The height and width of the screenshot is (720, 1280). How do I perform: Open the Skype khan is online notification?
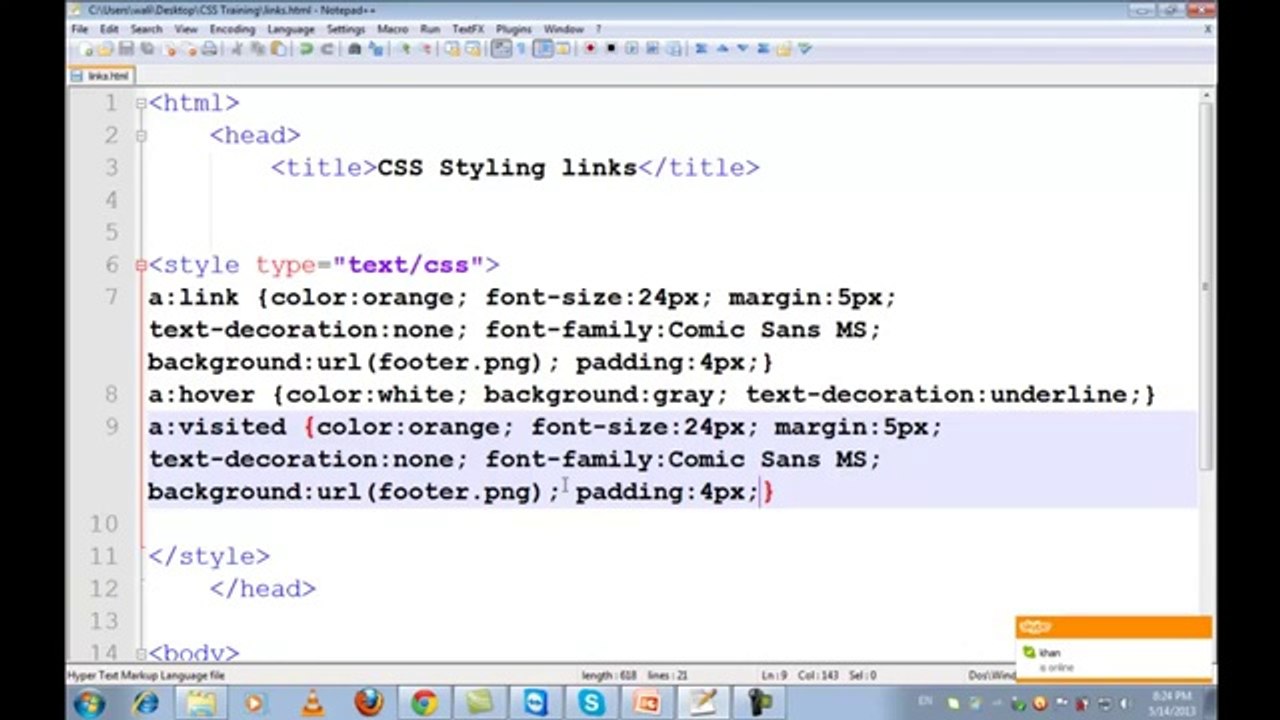[1113, 650]
